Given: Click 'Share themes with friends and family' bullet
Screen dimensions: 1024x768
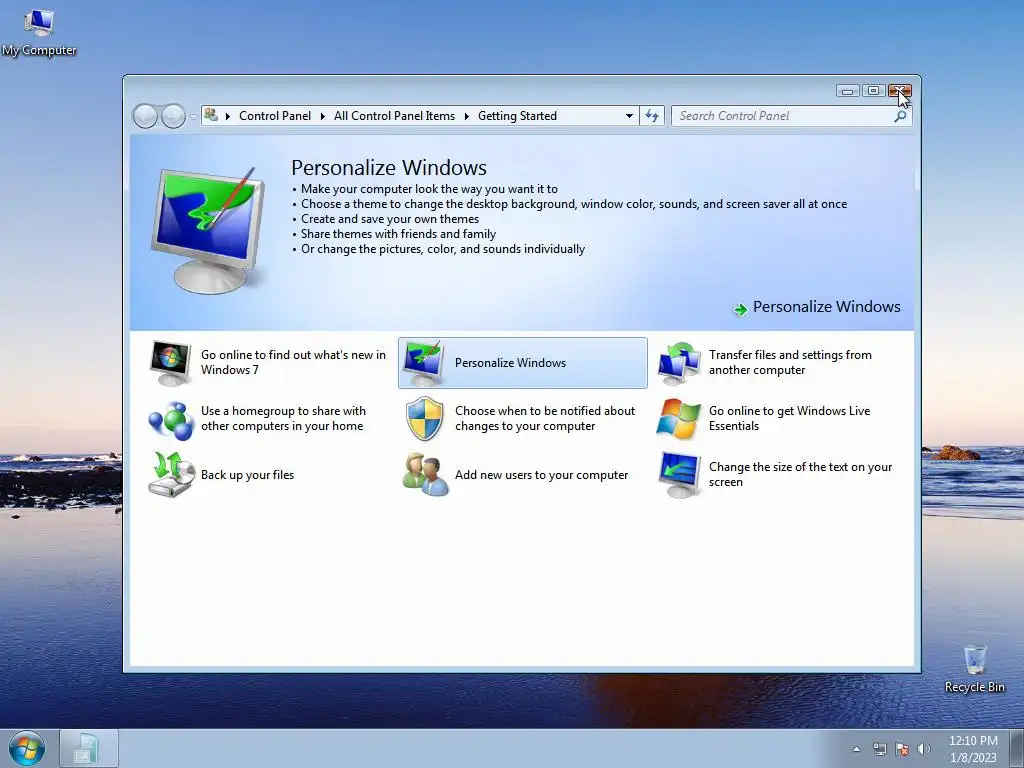Looking at the screenshot, I should click(398, 234).
